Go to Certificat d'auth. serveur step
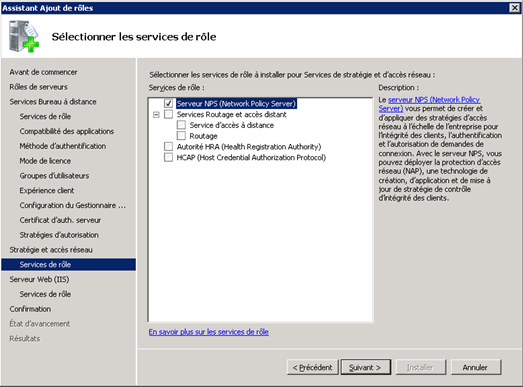Viewport: 523px width, 387px height. pos(60,220)
